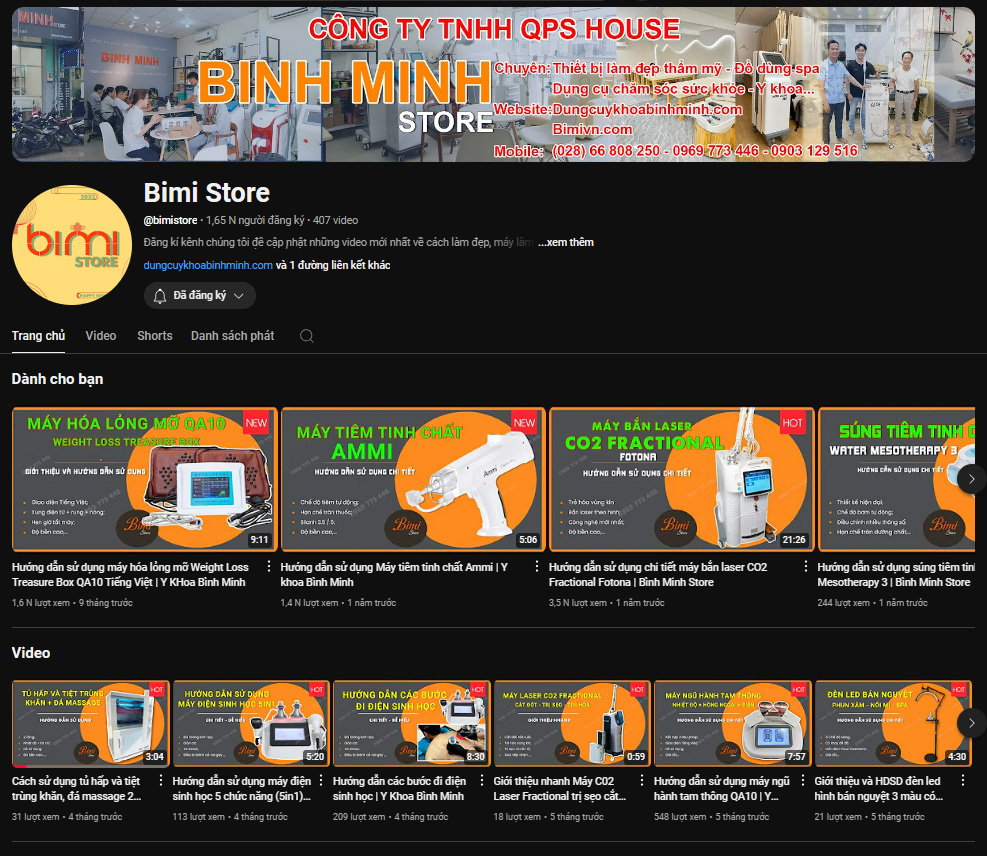The width and height of the screenshot is (987, 856).
Task: Open the Đã đăng ký dropdown chevron
Action: click(237, 296)
